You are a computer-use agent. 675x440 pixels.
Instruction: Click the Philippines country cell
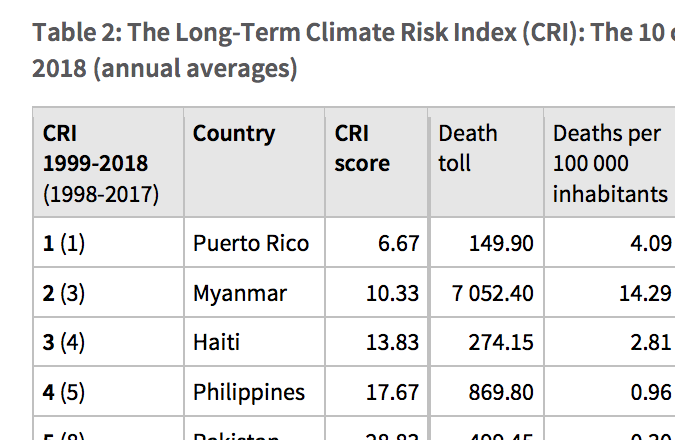point(249,393)
